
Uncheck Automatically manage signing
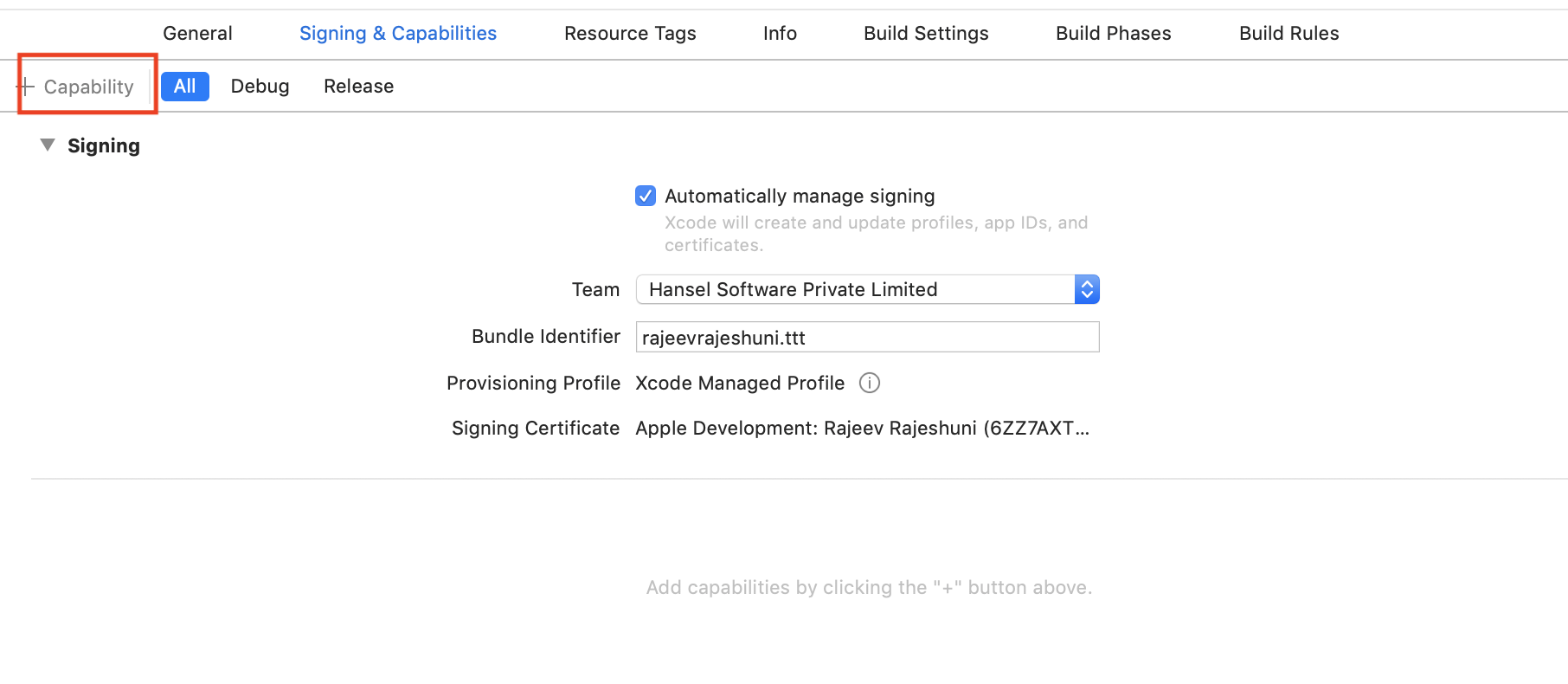pyautogui.click(x=646, y=196)
